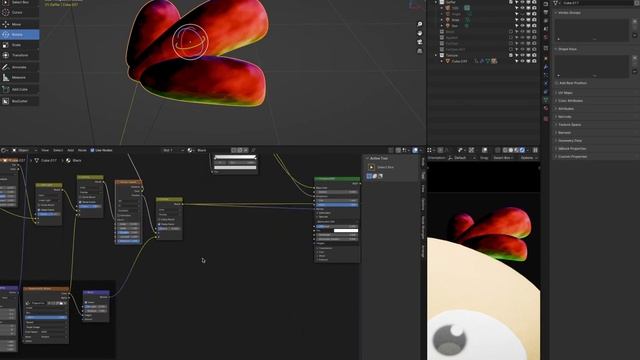Click the Blank material name field
The width and height of the screenshot is (640, 360).
[x=211, y=150]
